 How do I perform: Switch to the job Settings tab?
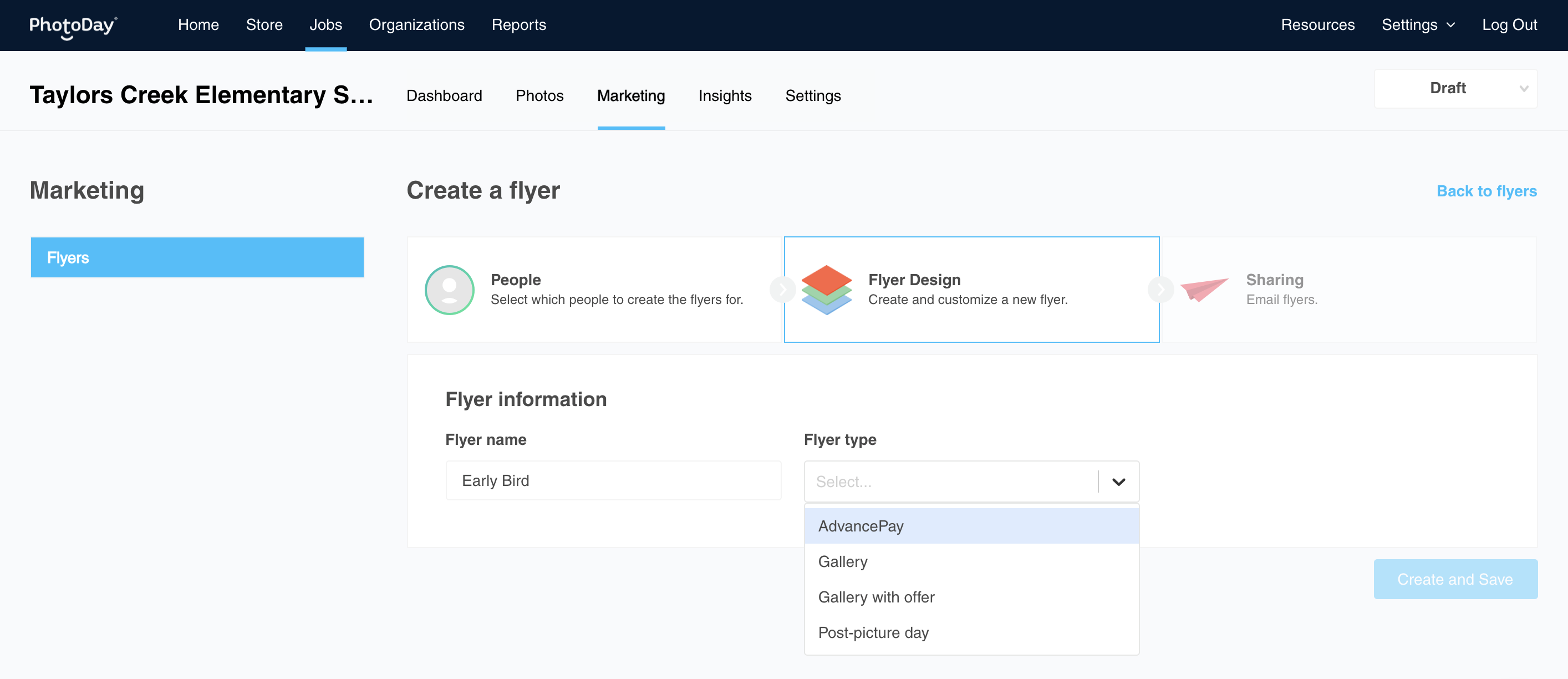click(813, 95)
